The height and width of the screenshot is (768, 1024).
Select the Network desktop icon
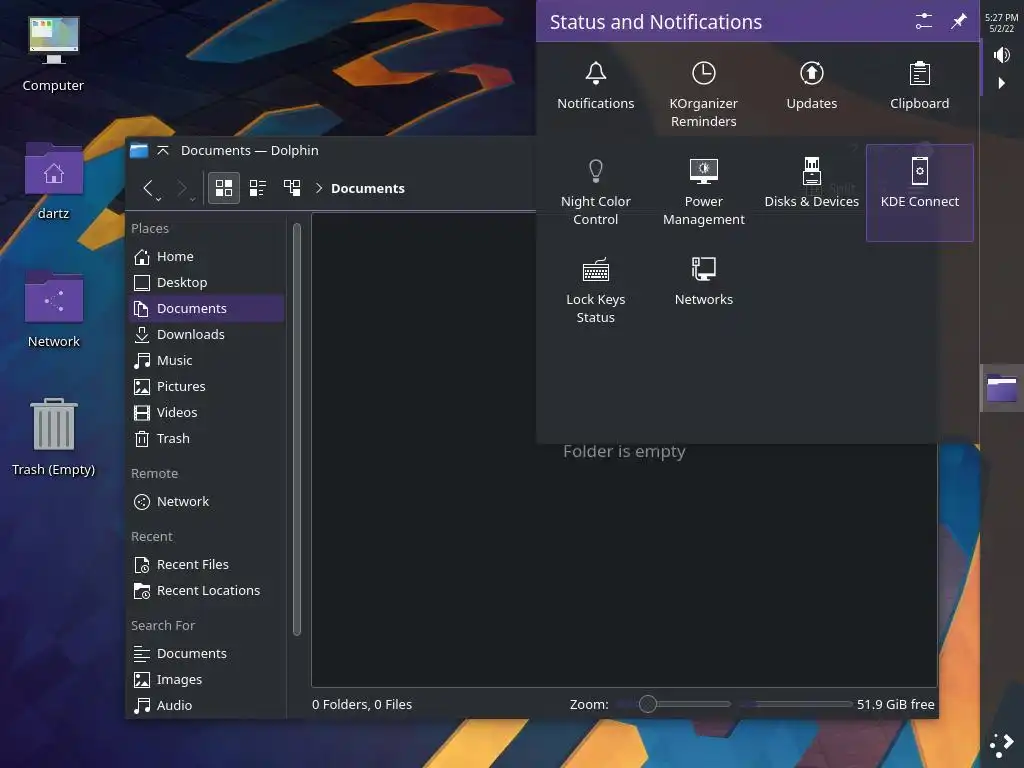click(53, 310)
